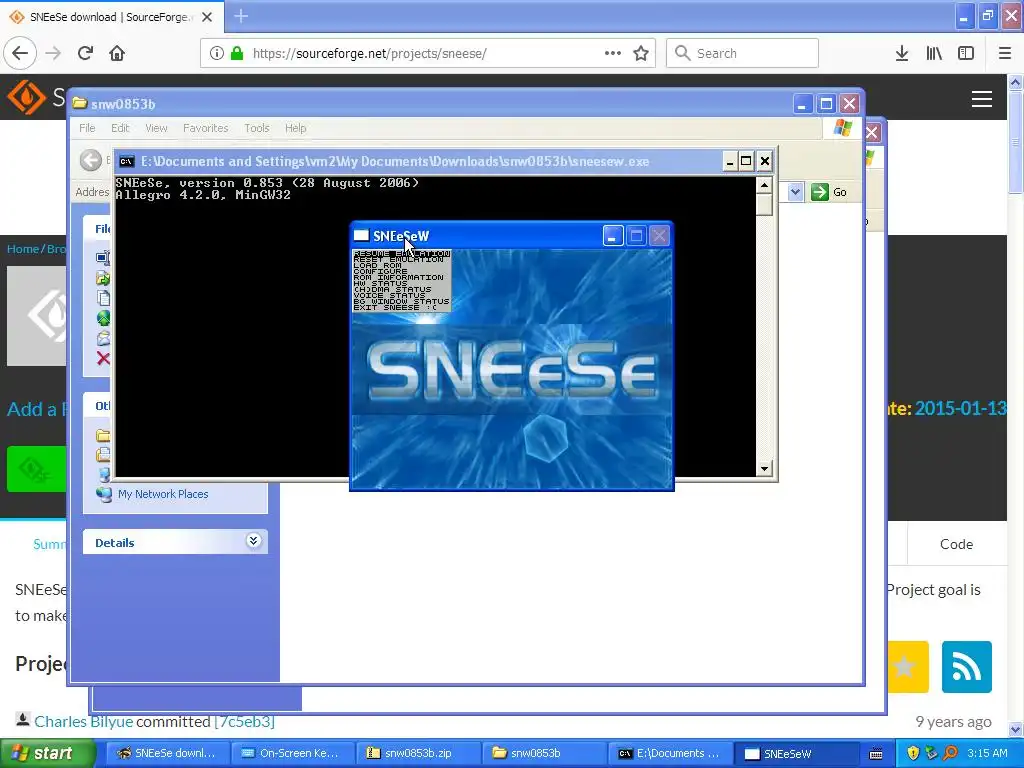Toggle the Firefox sidebar view
The image size is (1024, 768).
[966, 53]
